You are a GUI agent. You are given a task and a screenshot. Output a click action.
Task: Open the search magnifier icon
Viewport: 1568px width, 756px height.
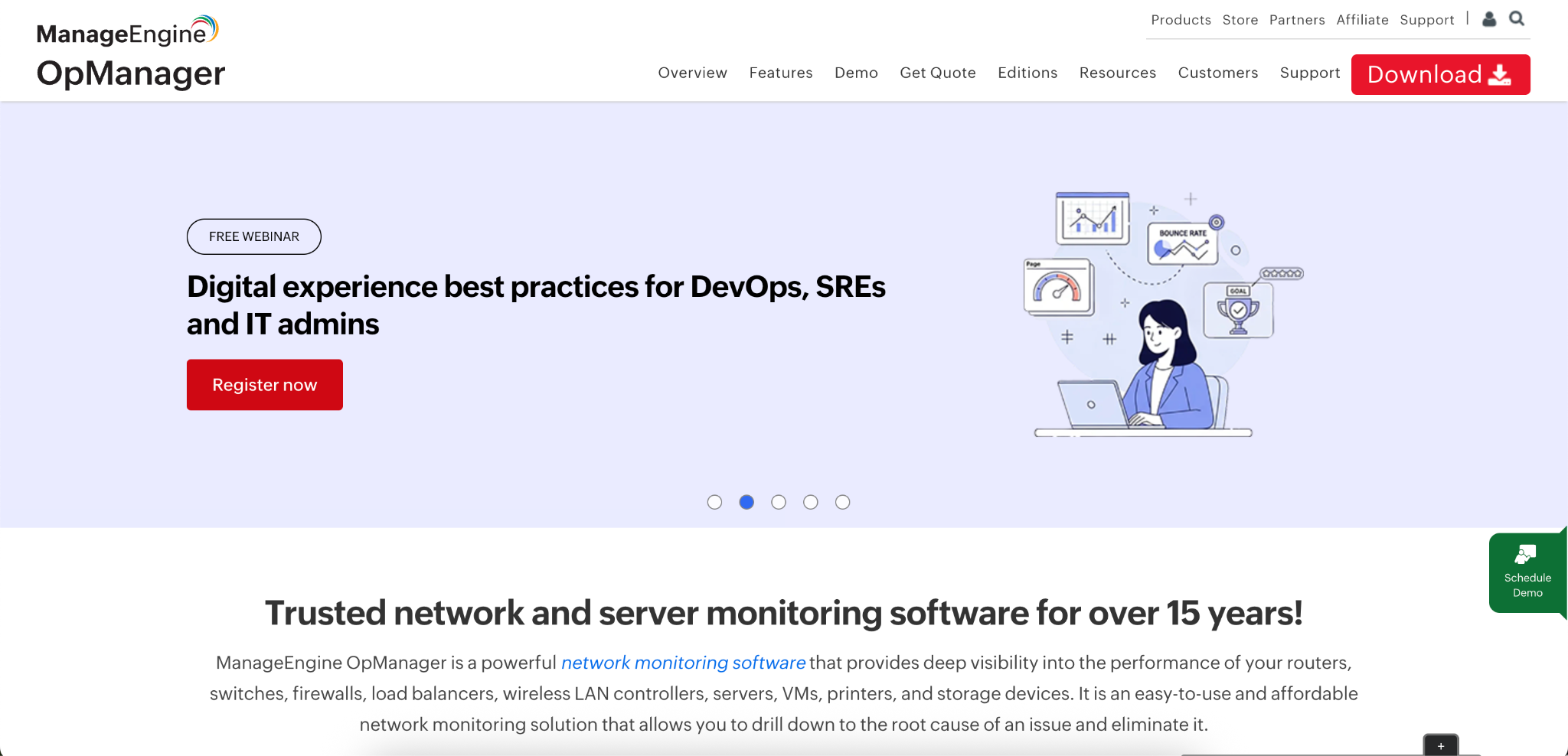coord(1516,19)
